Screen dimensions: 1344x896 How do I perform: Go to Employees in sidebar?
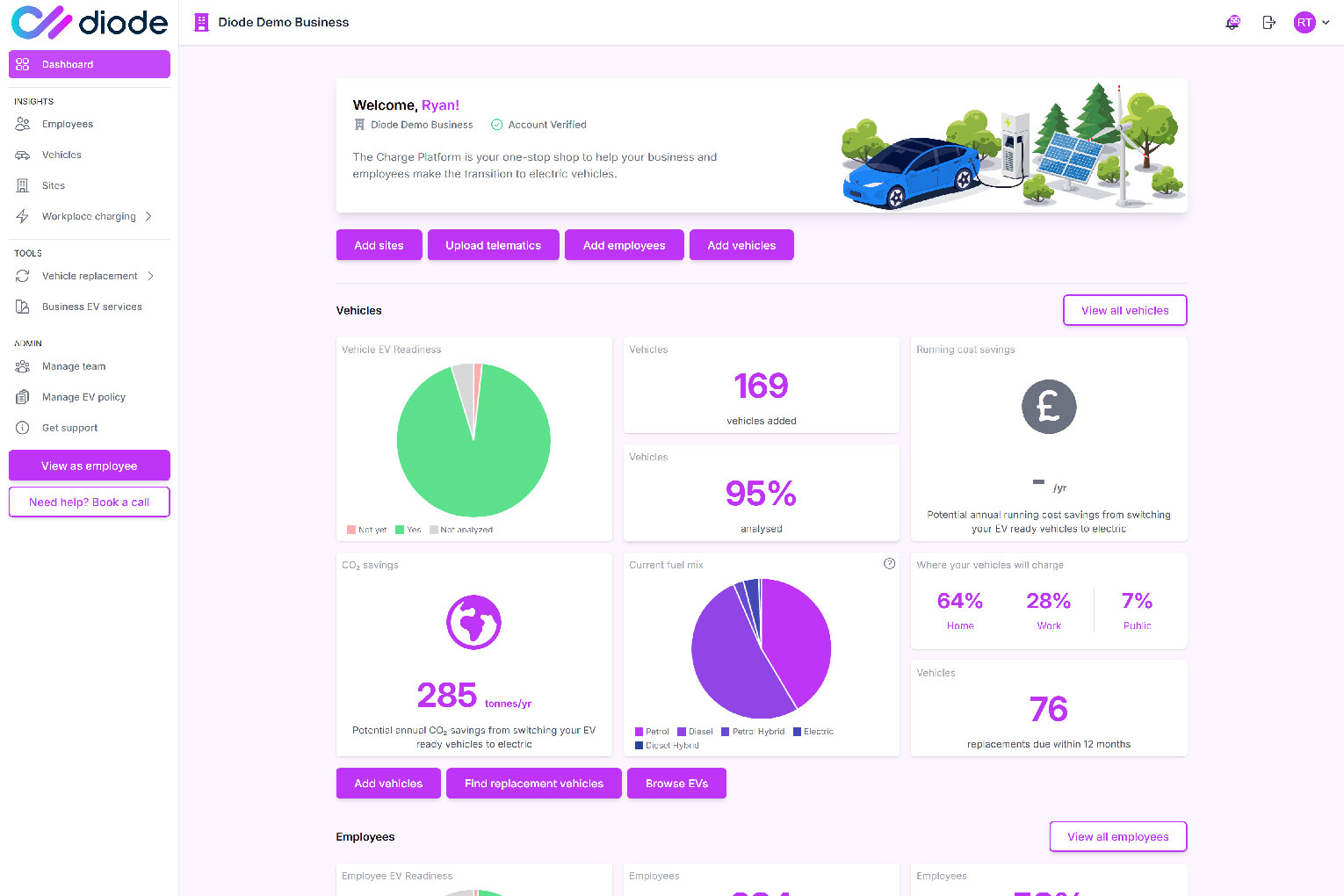[68, 124]
